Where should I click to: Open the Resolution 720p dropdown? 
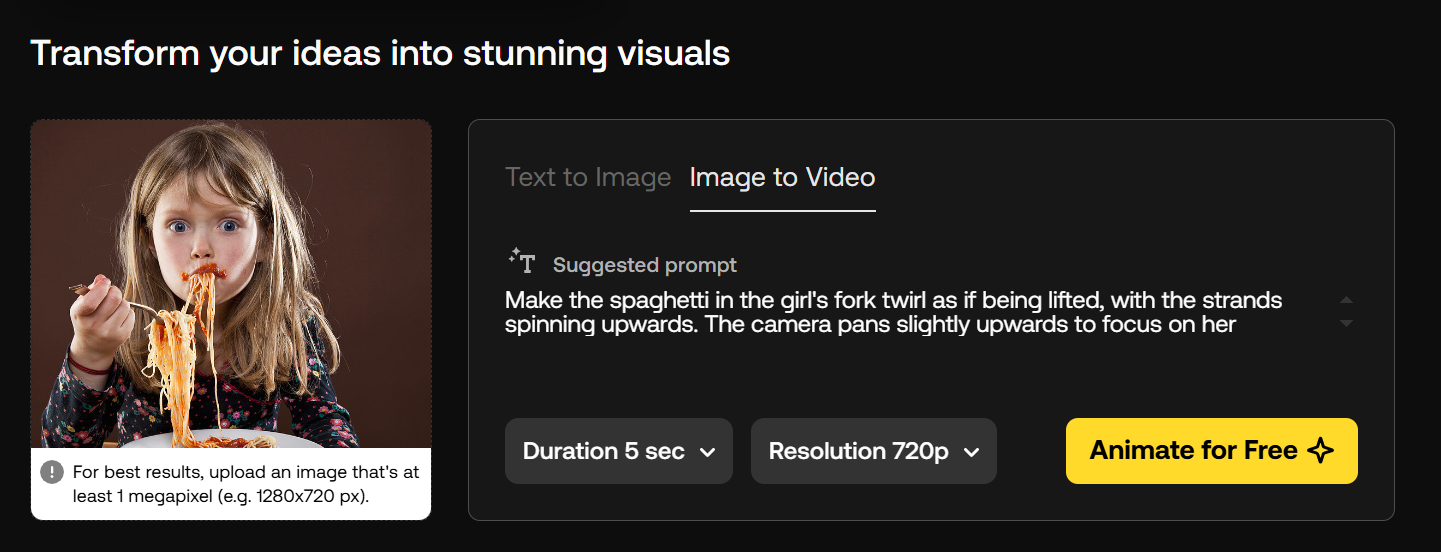click(874, 451)
